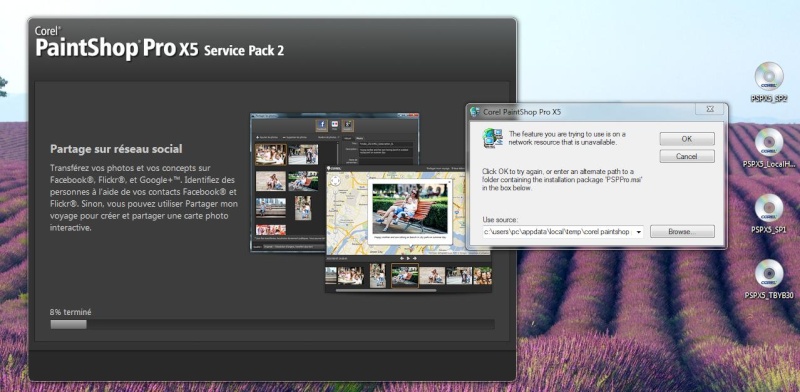Screen dimensions: 800x392
Task: Click the installer icon in the dialog title bar
Action: (x=475, y=111)
